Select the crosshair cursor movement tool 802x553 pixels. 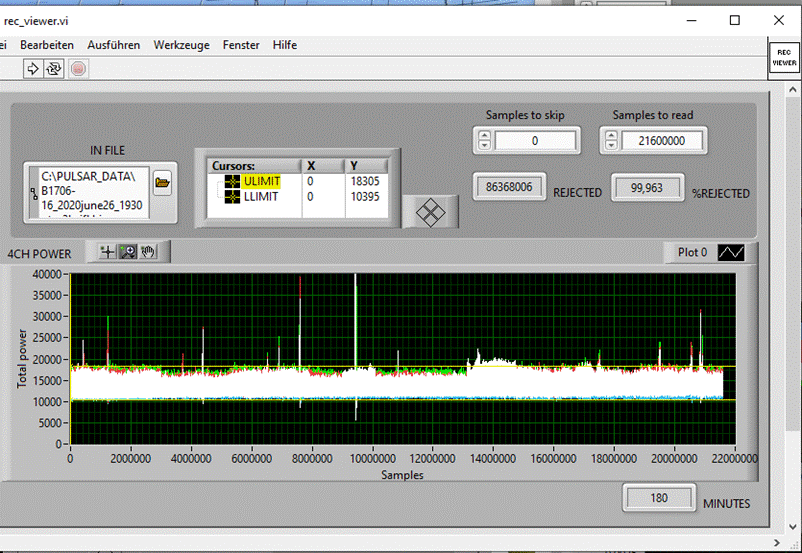tap(107, 252)
